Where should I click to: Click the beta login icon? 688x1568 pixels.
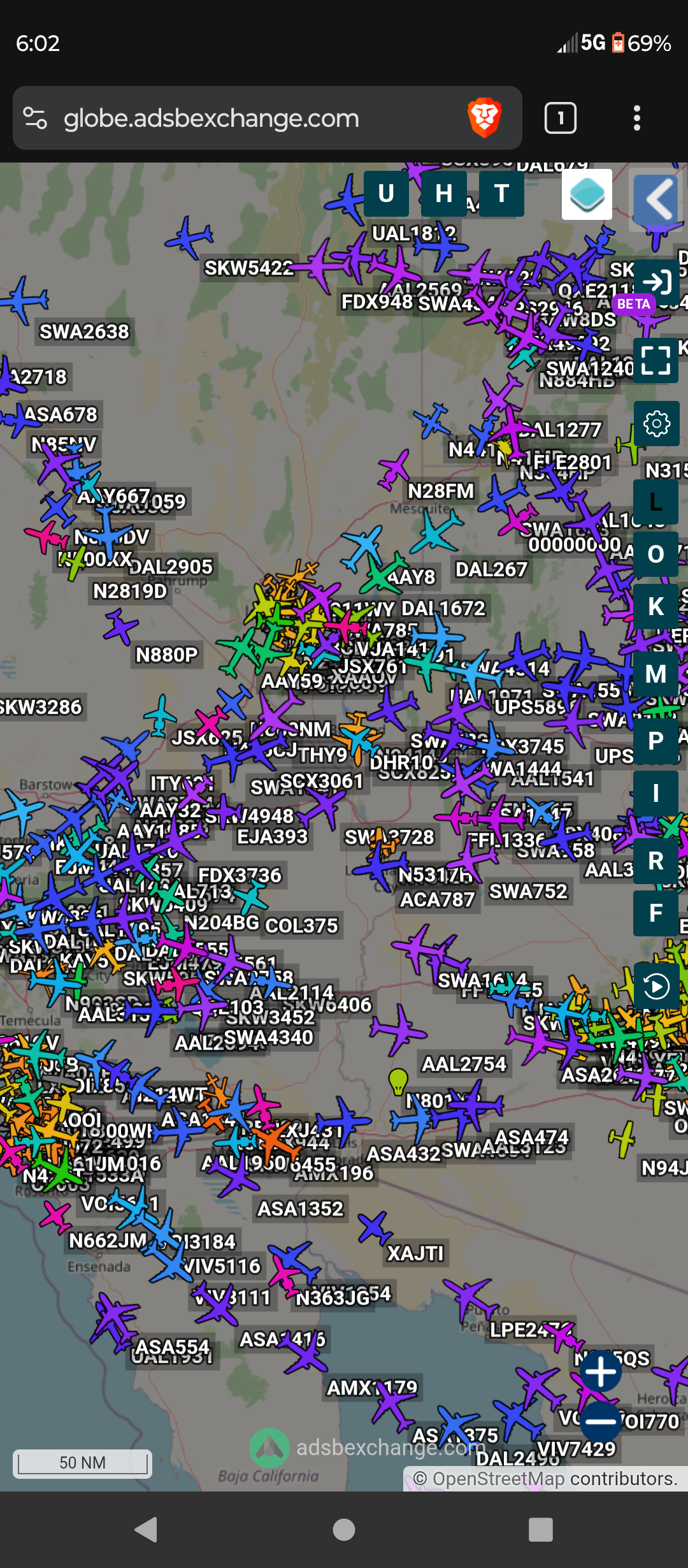tap(656, 282)
